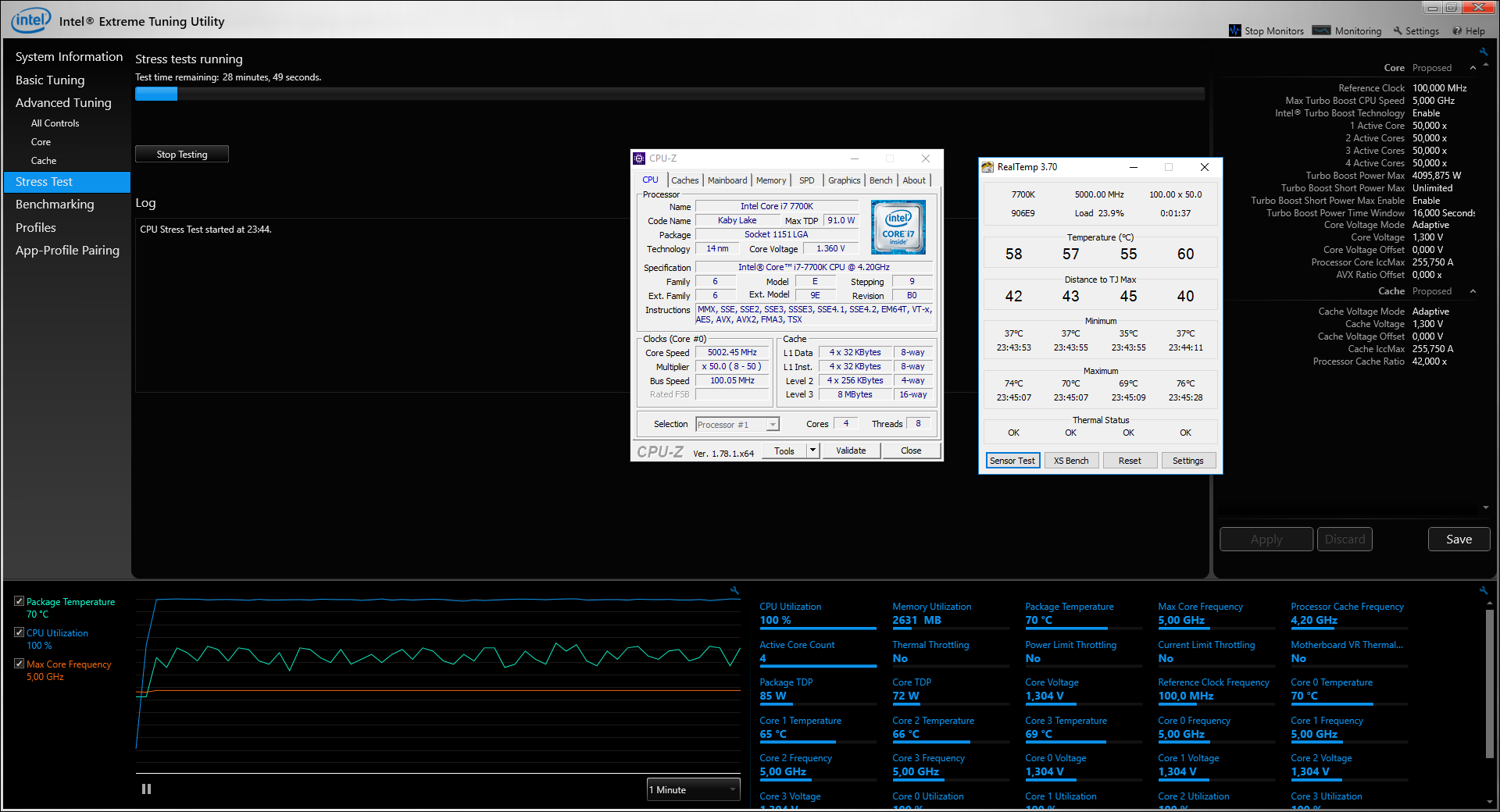1500x812 pixels.
Task: Click Reset in RealTemp
Action: [1130, 461]
